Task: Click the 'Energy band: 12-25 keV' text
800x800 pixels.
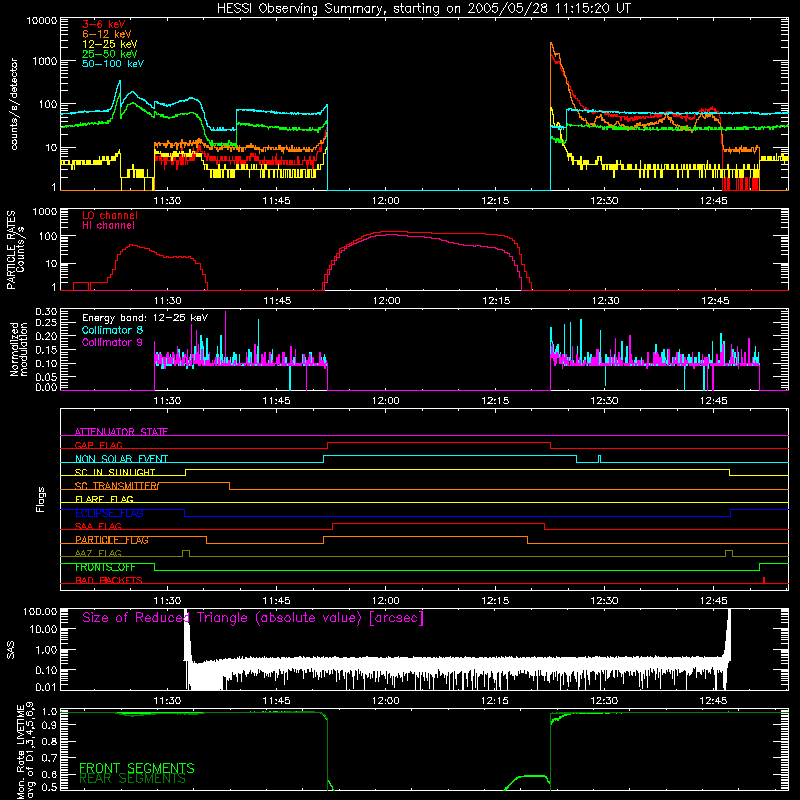Action: (x=145, y=318)
